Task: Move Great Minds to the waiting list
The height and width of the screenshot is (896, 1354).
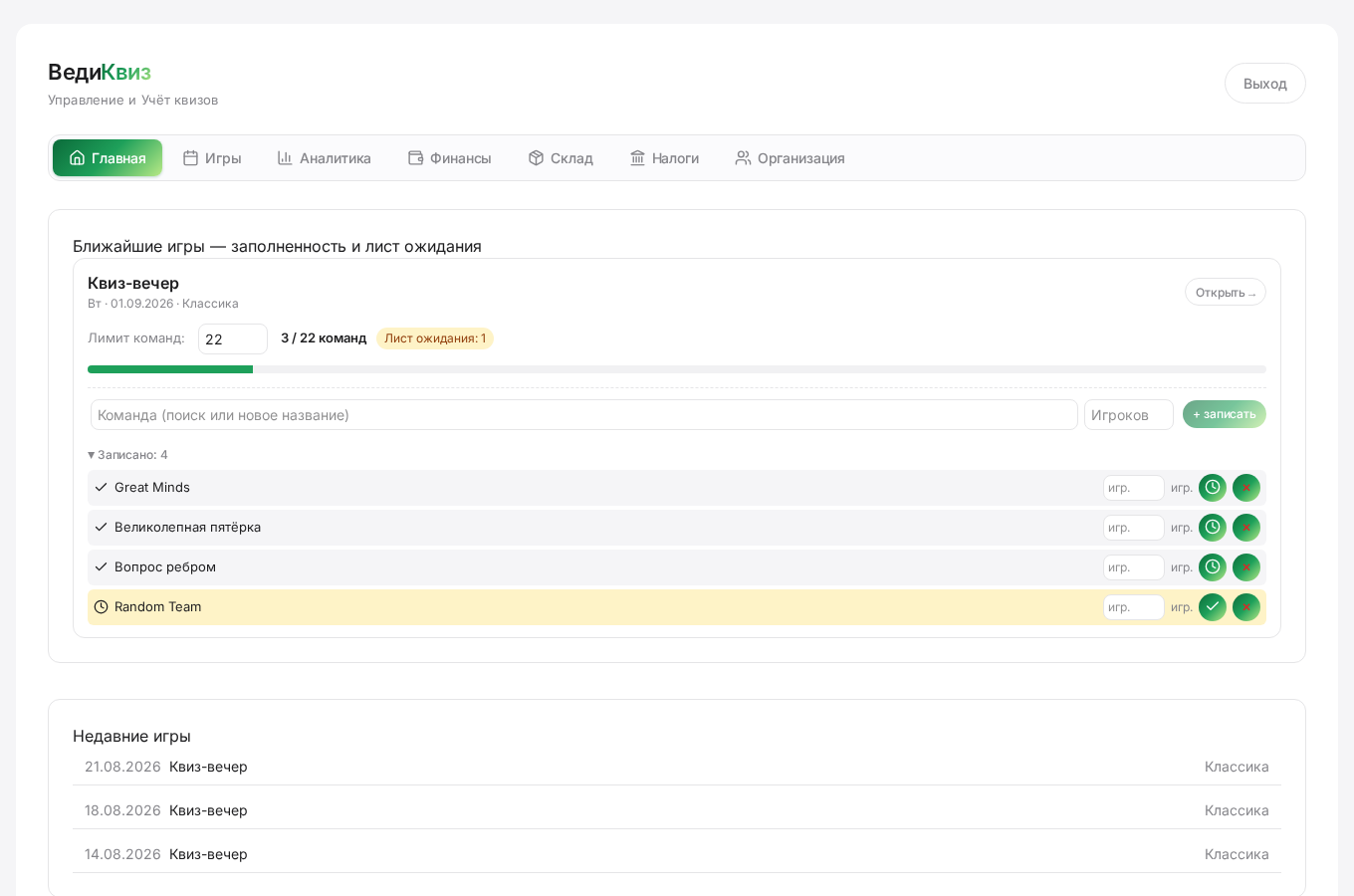Action: click(x=1213, y=488)
